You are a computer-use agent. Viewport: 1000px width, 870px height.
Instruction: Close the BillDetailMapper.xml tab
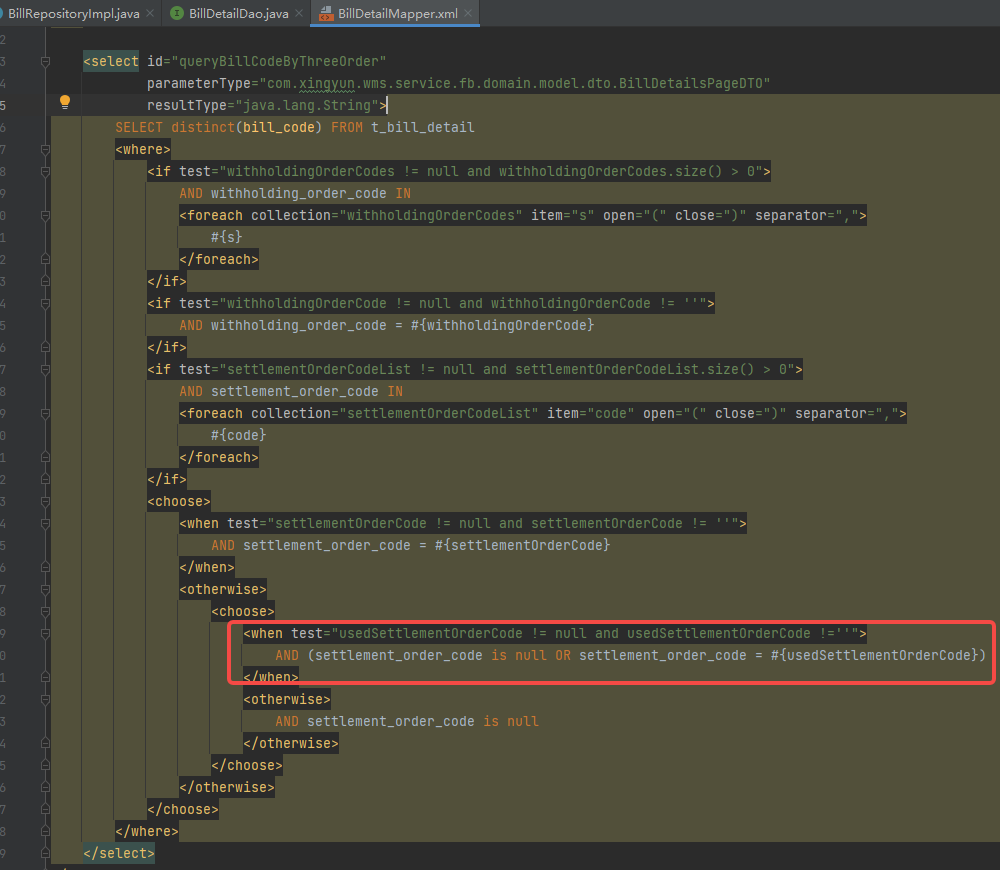click(x=468, y=13)
